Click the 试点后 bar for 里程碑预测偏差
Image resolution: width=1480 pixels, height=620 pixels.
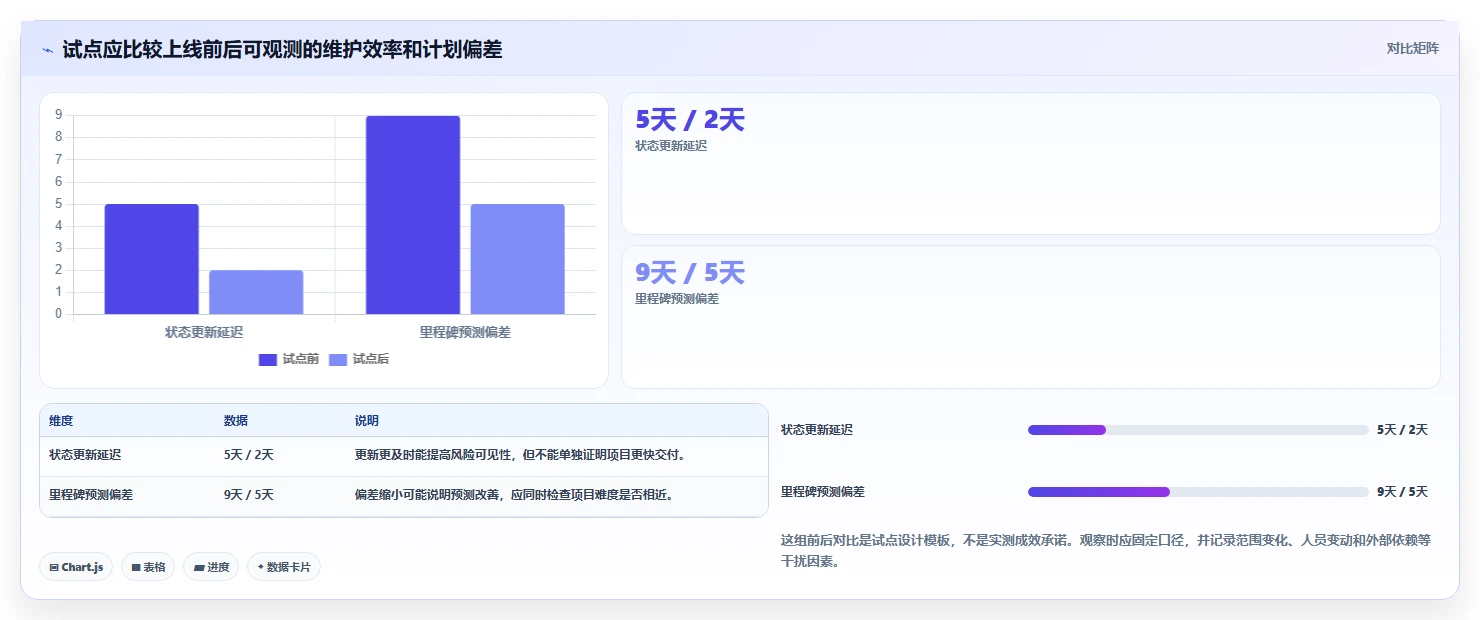(x=517, y=259)
